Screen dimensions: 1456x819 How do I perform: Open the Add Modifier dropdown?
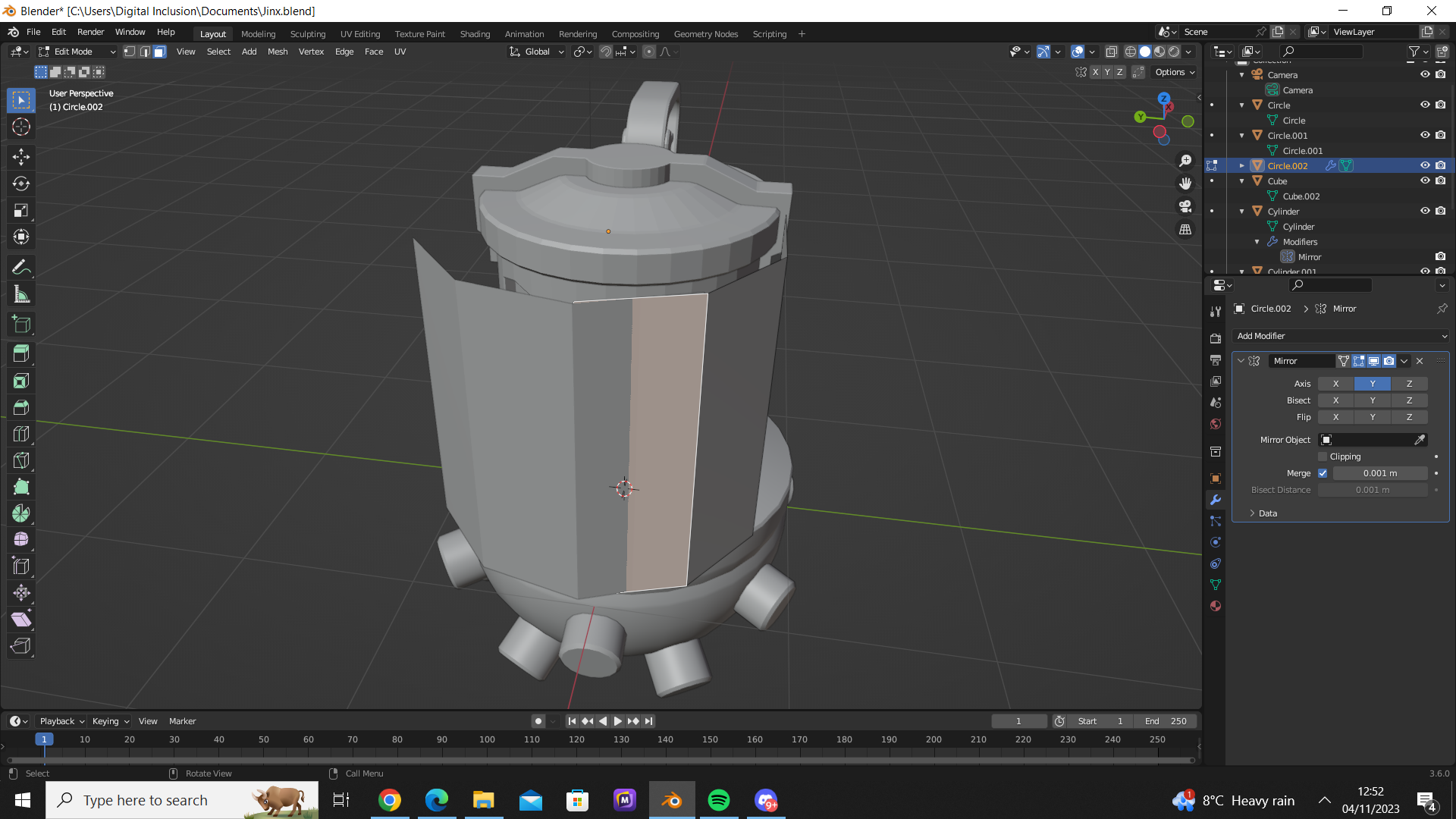(x=1341, y=336)
